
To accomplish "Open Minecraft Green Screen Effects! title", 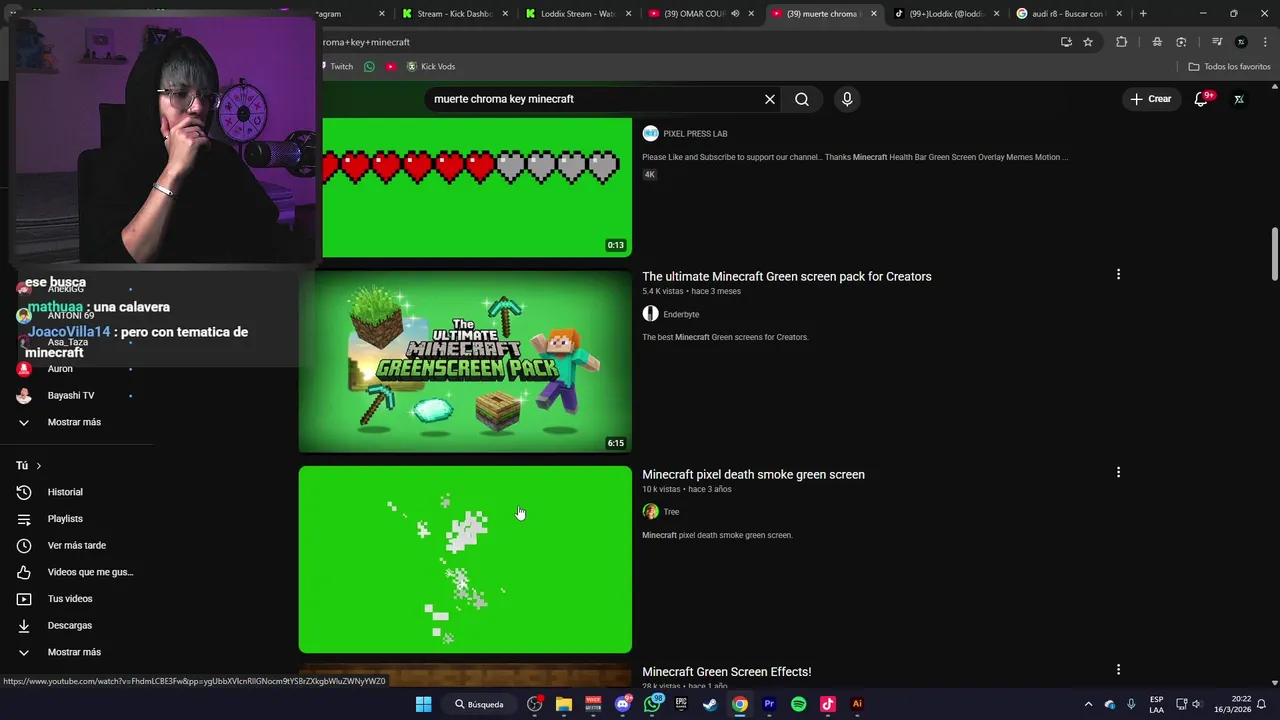I will 726,672.
